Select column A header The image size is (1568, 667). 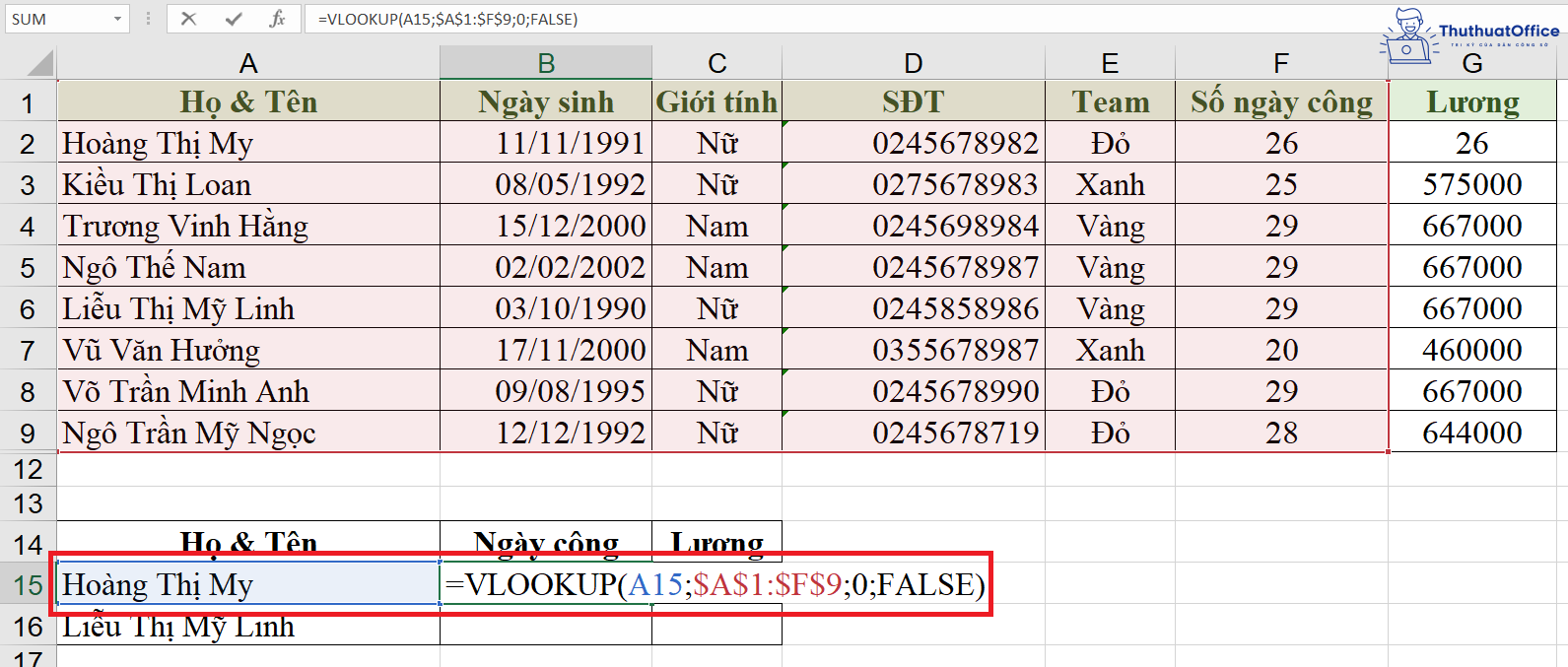coord(248,64)
